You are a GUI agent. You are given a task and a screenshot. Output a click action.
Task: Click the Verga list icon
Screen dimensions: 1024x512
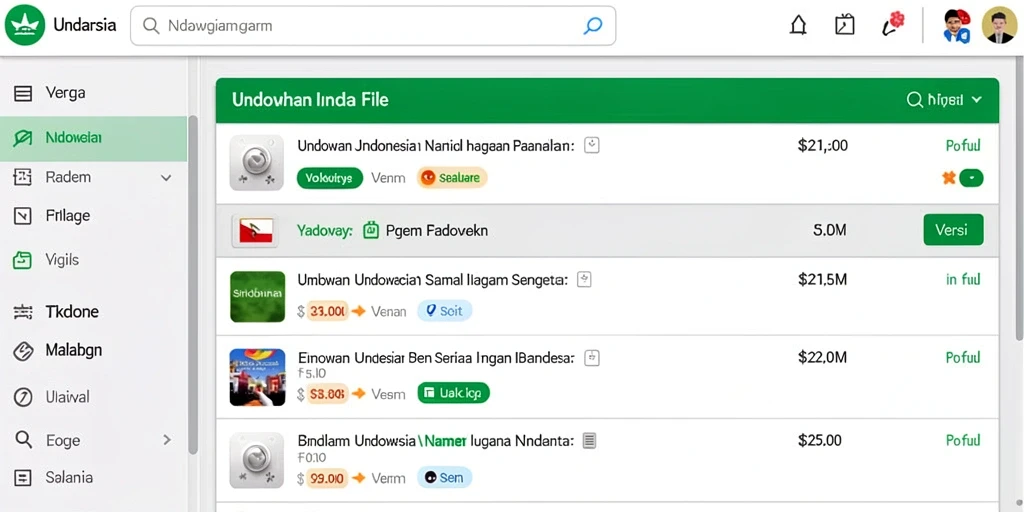coord(23,94)
